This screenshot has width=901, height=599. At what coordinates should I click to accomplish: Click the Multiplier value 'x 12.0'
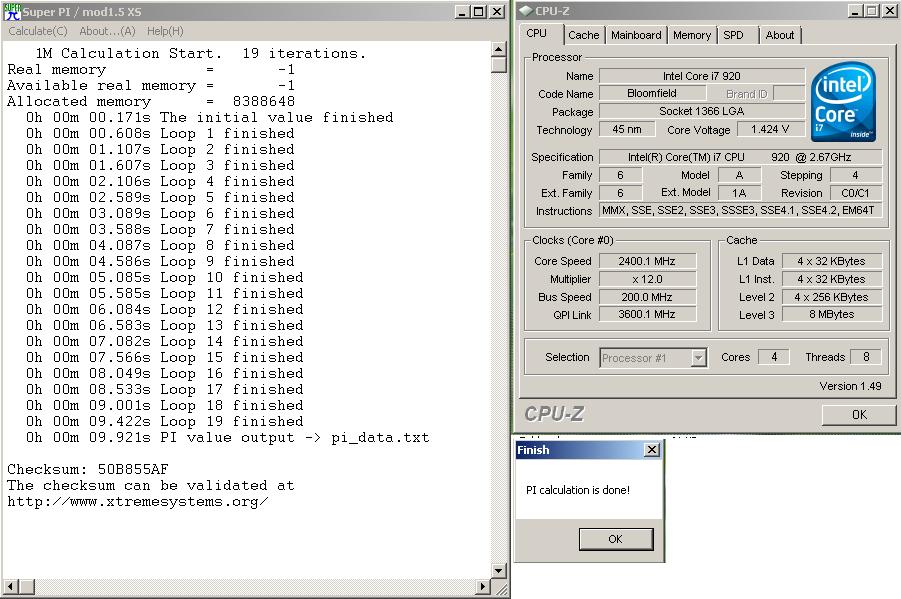tap(647, 279)
